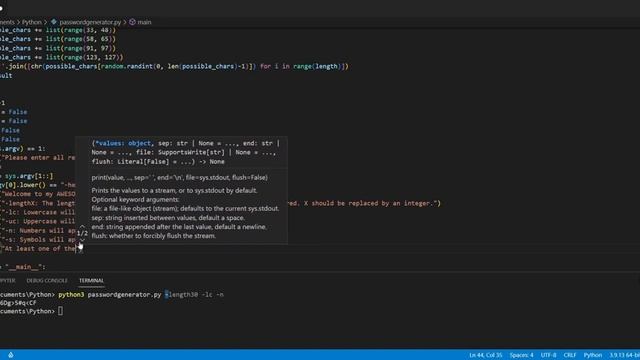This screenshot has width=640, height=360.
Task: Click 'flush: whether to forcibly flush' line
Action: point(153,236)
